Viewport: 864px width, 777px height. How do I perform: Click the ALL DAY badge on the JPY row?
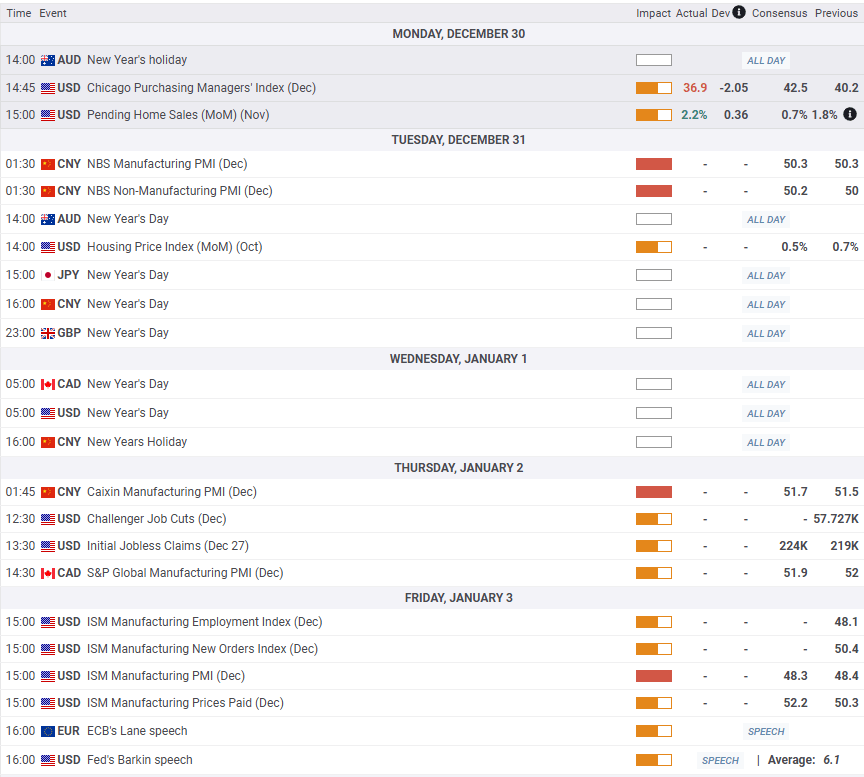pyautogui.click(x=766, y=276)
